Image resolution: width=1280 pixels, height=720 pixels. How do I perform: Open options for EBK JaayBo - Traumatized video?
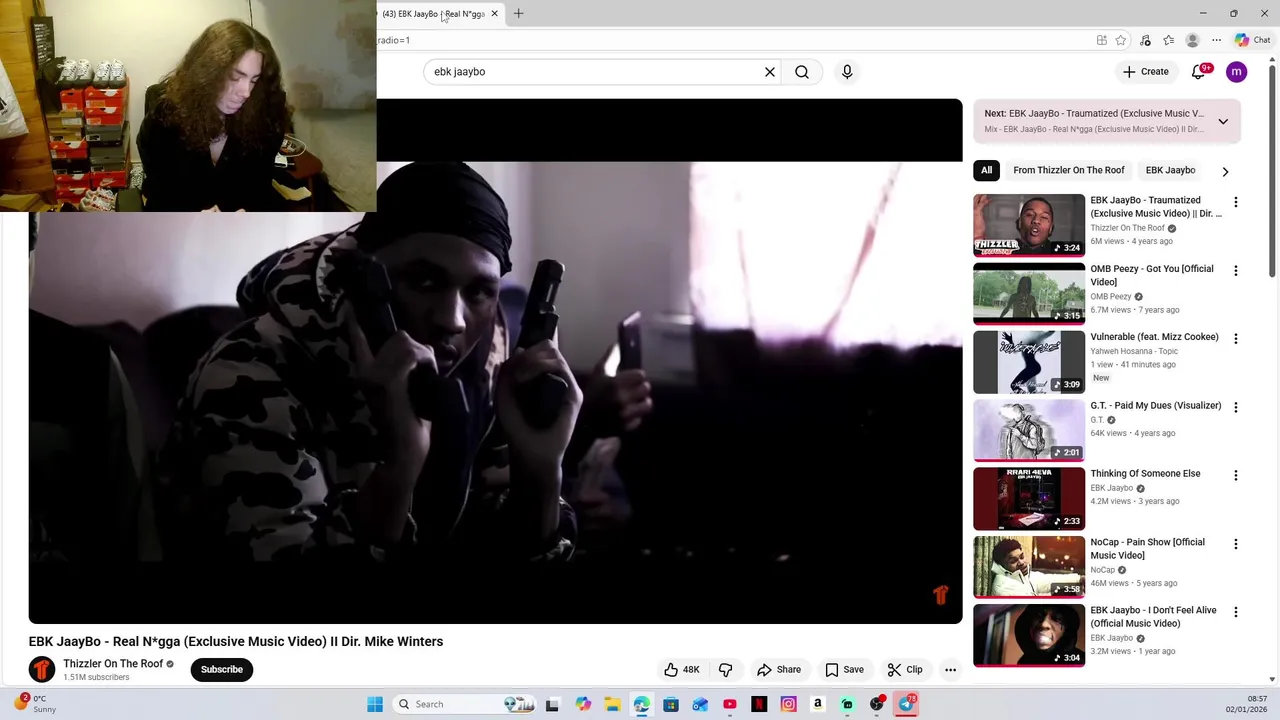click(1235, 202)
